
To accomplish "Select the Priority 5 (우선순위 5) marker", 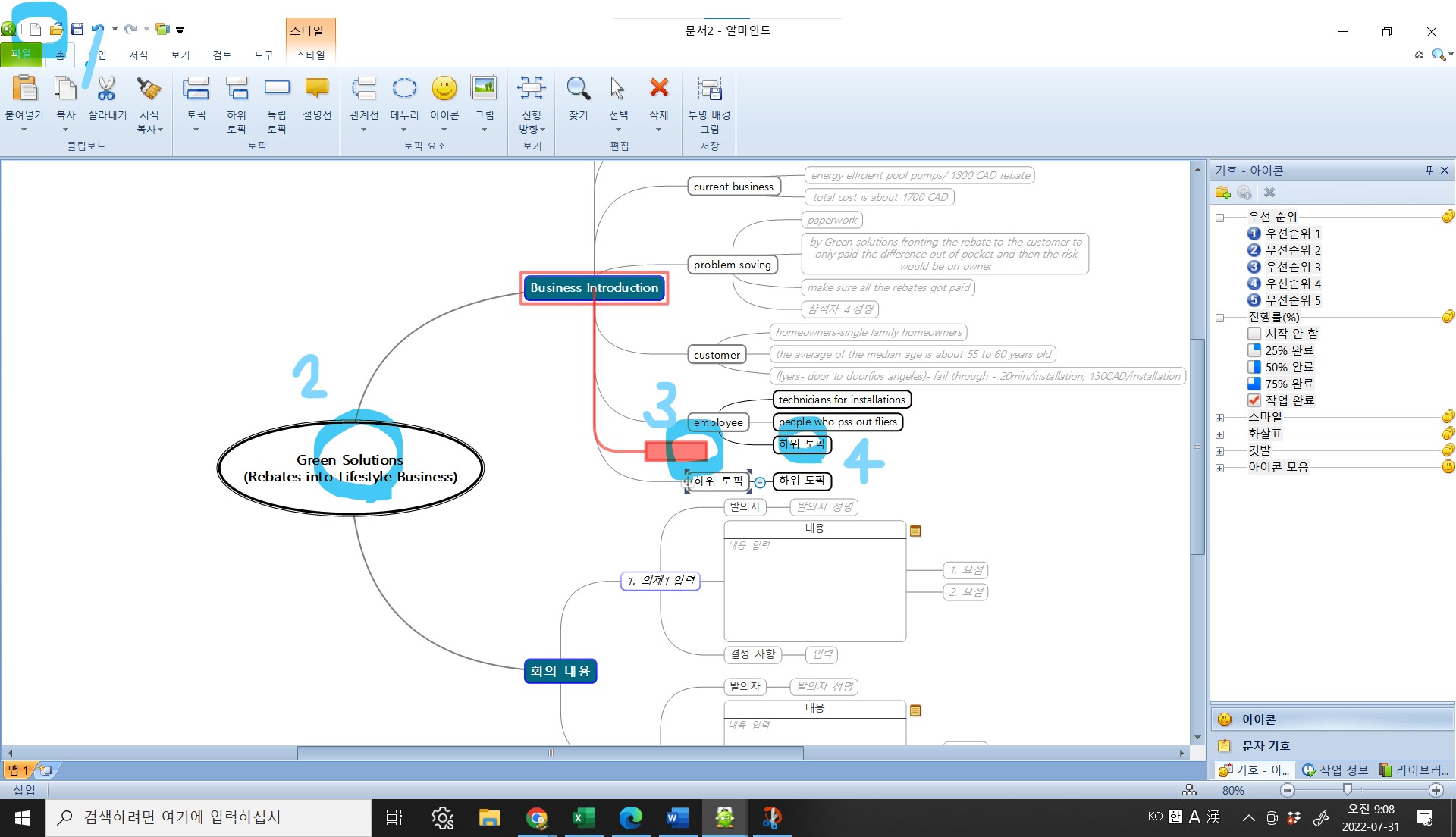I will coord(1284,300).
